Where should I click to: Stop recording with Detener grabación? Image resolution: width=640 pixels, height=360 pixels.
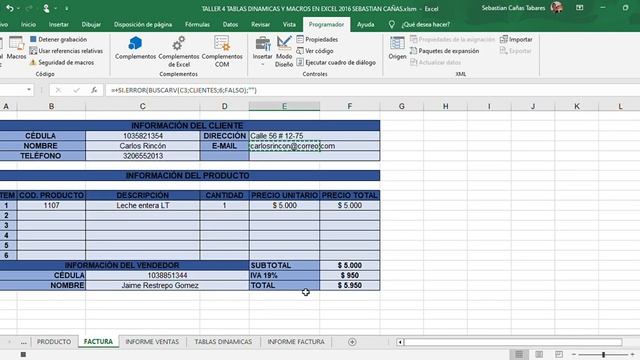(58, 40)
